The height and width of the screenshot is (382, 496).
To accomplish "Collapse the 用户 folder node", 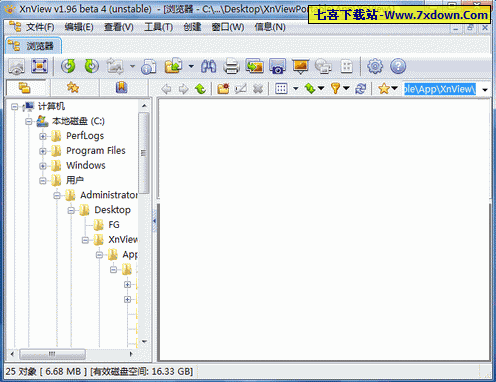I will click(x=43, y=181).
